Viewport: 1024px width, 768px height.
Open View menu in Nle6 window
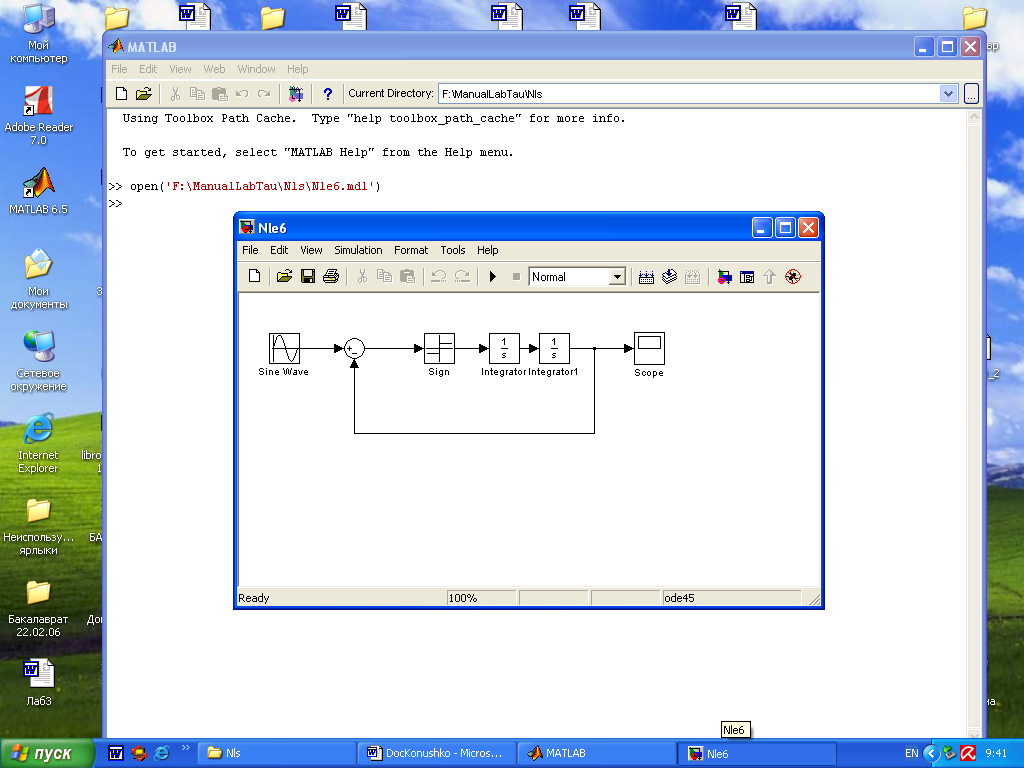pyautogui.click(x=311, y=250)
